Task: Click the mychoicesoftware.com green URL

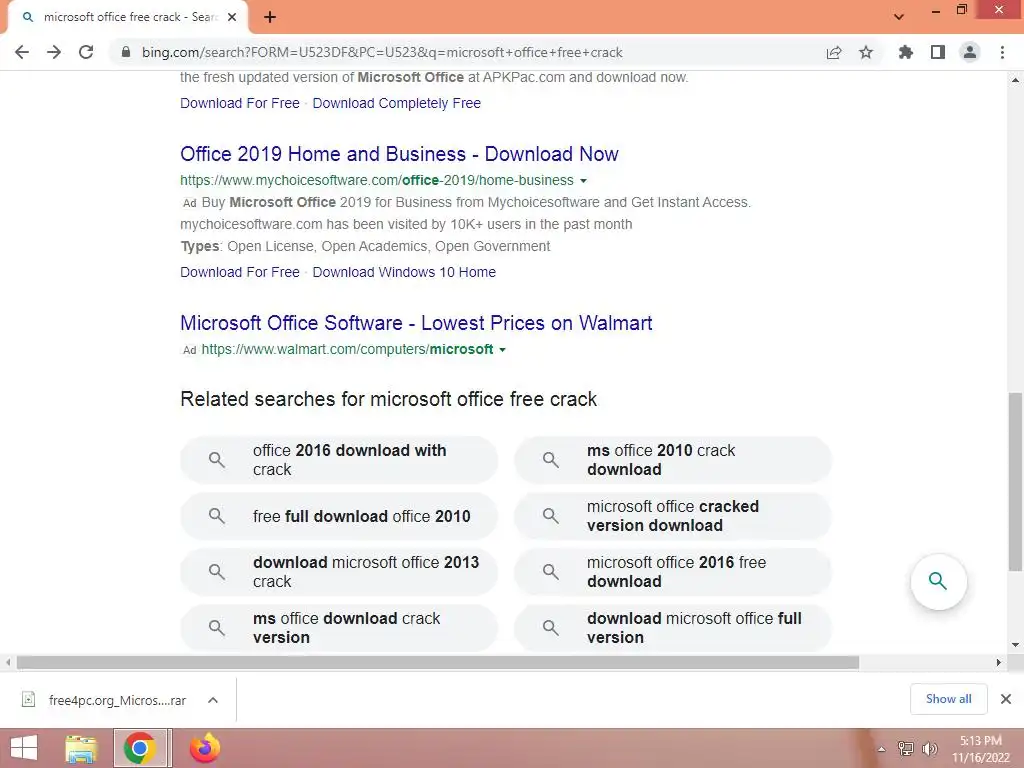Action: [x=377, y=180]
